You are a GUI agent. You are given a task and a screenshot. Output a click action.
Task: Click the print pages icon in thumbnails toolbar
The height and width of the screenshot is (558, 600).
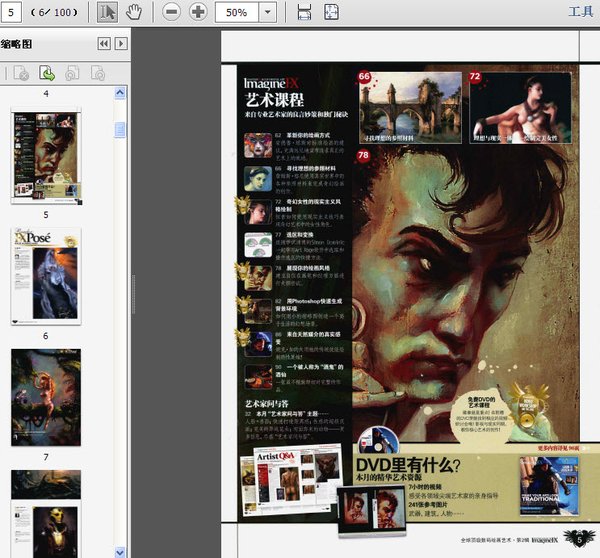(x=72, y=73)
